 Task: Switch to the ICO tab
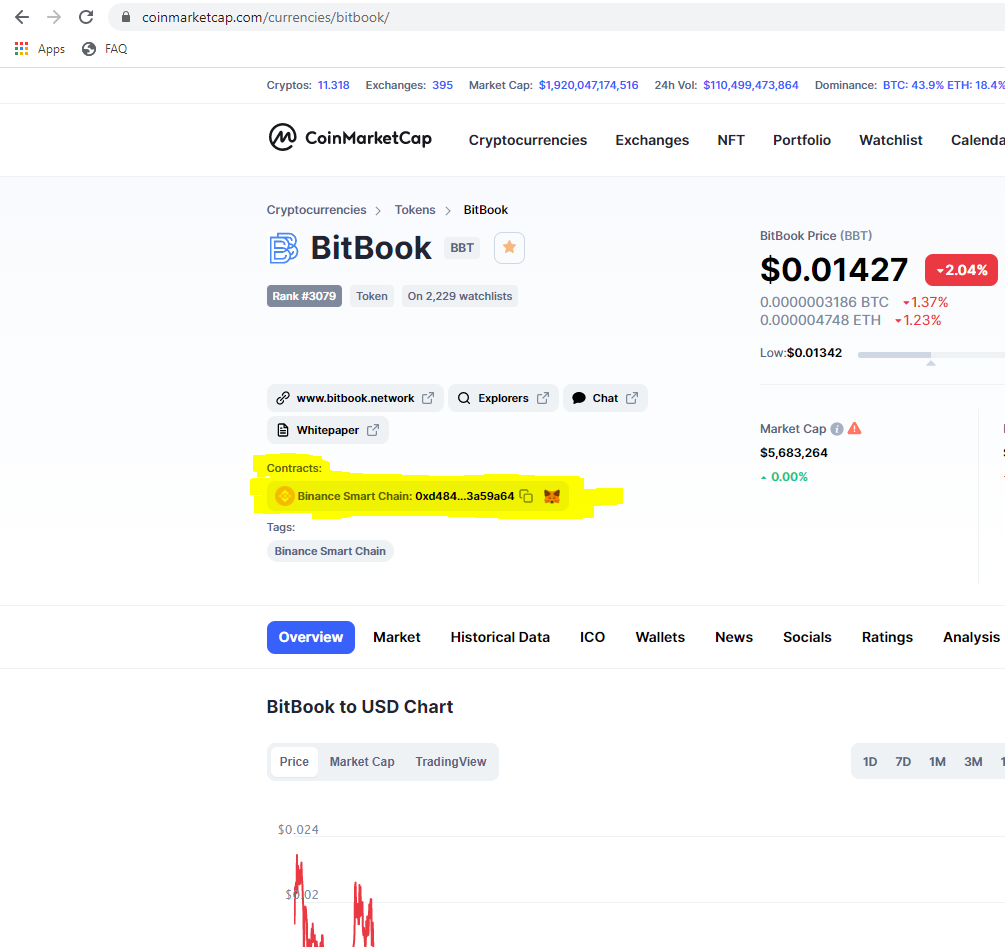pyautogui.click(x=592, y=638)
